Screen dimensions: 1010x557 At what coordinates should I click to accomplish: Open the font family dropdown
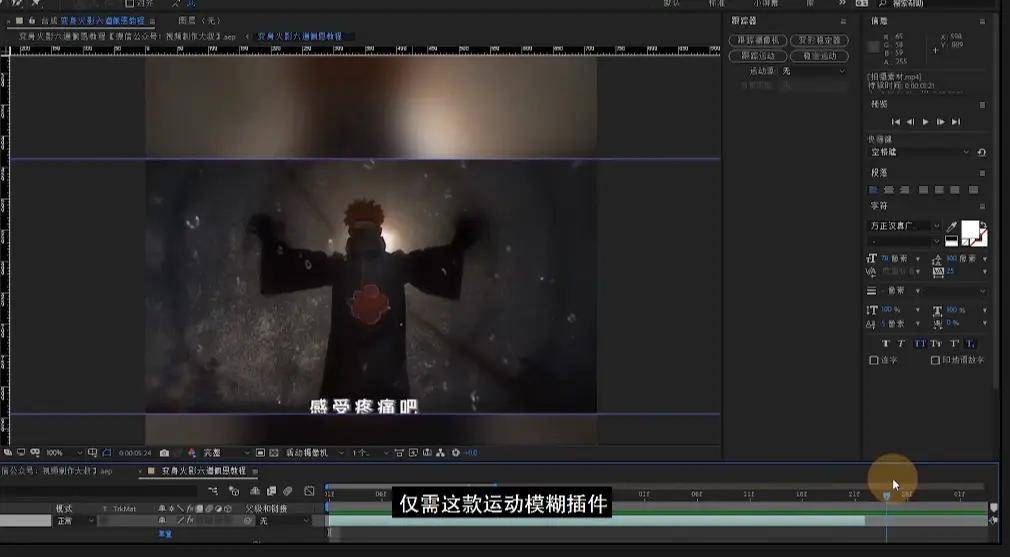click(x=904, y=226)
